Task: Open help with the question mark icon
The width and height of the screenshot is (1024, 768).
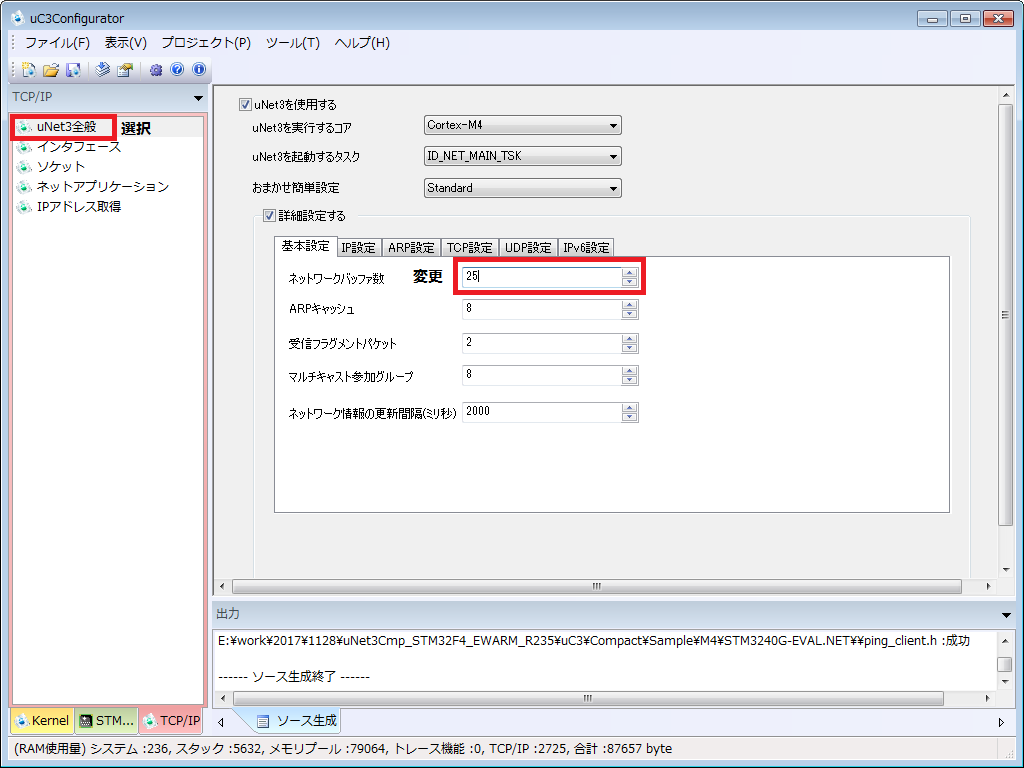Action: (x=177, y=70)
